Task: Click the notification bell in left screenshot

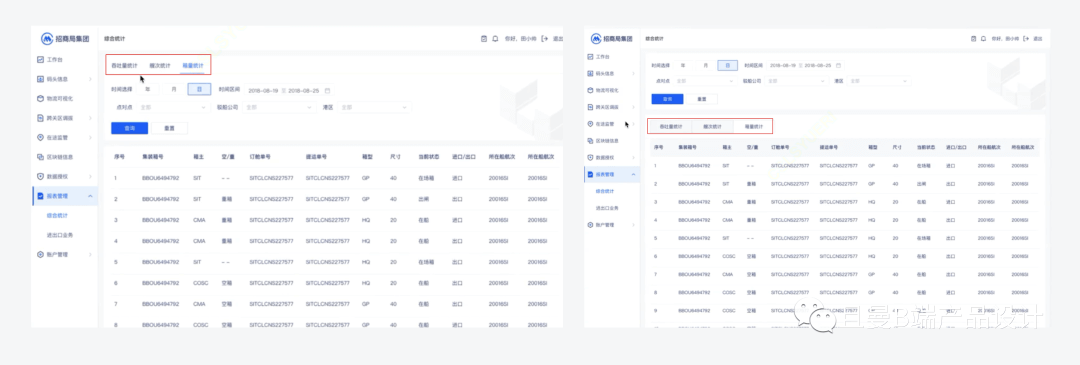Action: [495, 39]
